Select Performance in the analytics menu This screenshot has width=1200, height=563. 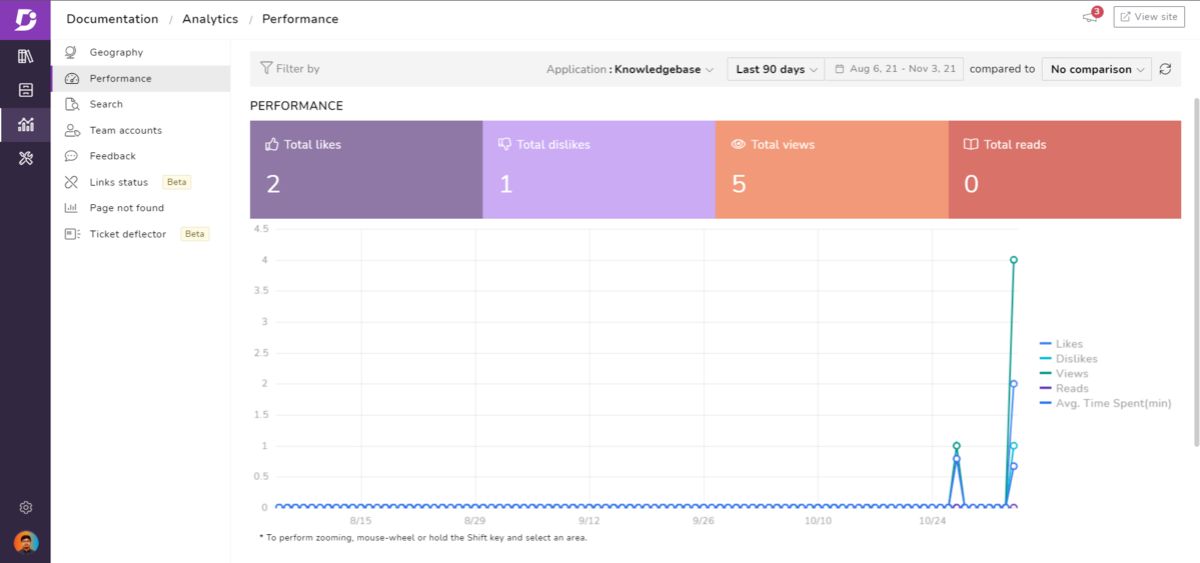pyautogui.click(x=140, y=78)
